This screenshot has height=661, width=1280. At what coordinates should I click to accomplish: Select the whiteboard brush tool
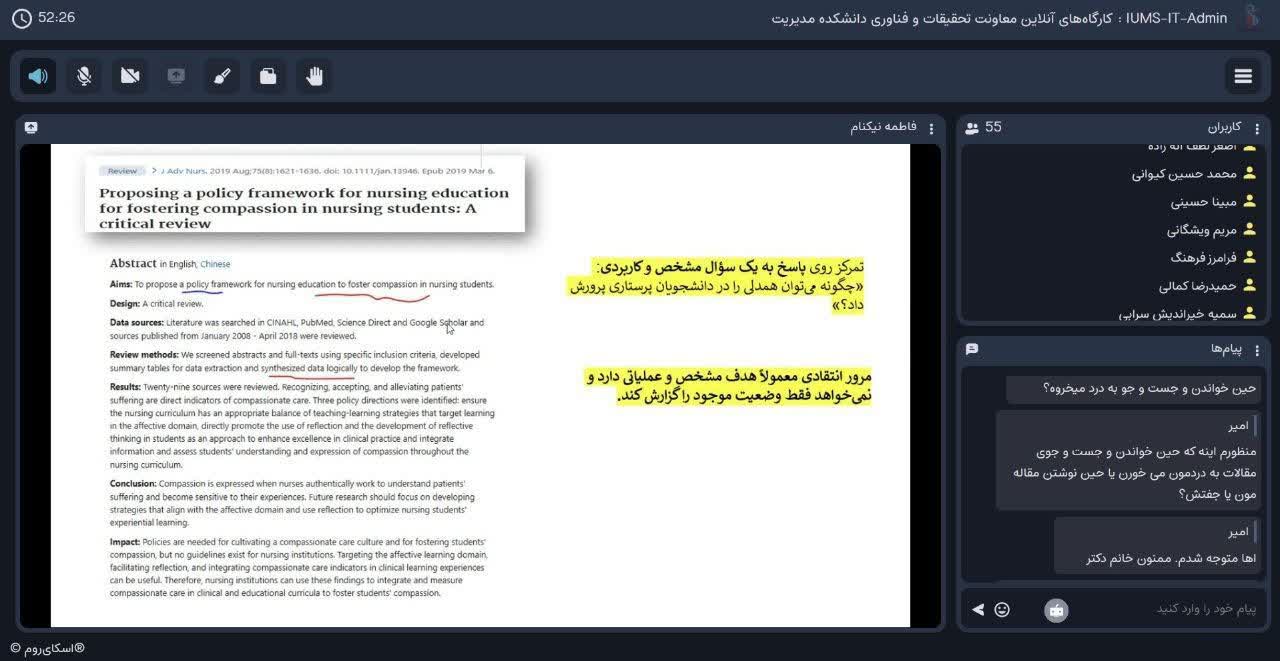pyautogui.click(x=222, y=76)
